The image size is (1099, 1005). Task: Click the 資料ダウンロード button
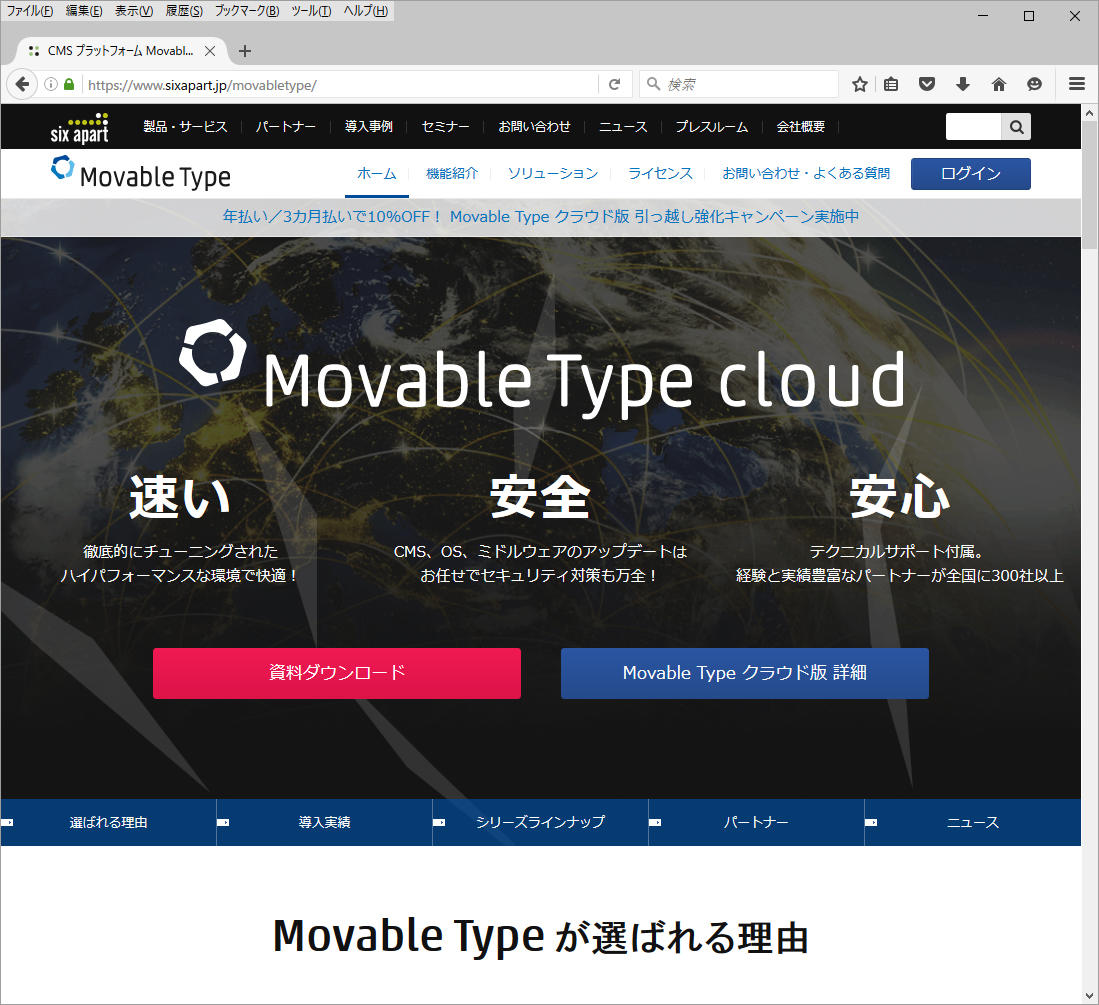point(337,674)
